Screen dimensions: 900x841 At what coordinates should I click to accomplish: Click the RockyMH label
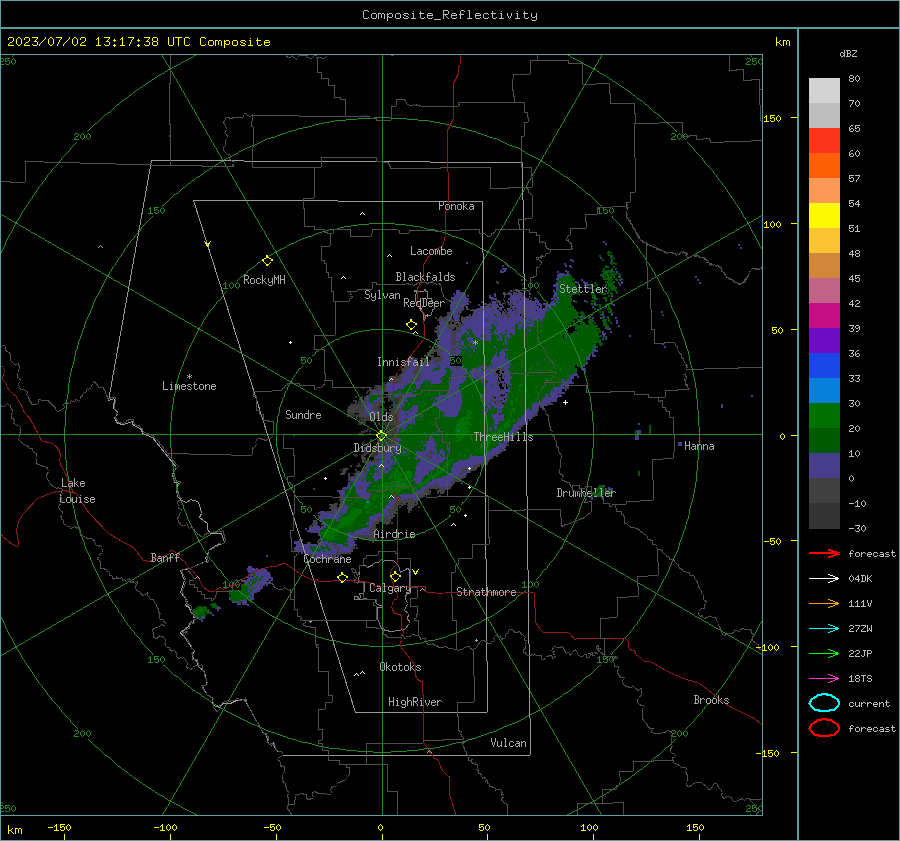click(264, 280)
